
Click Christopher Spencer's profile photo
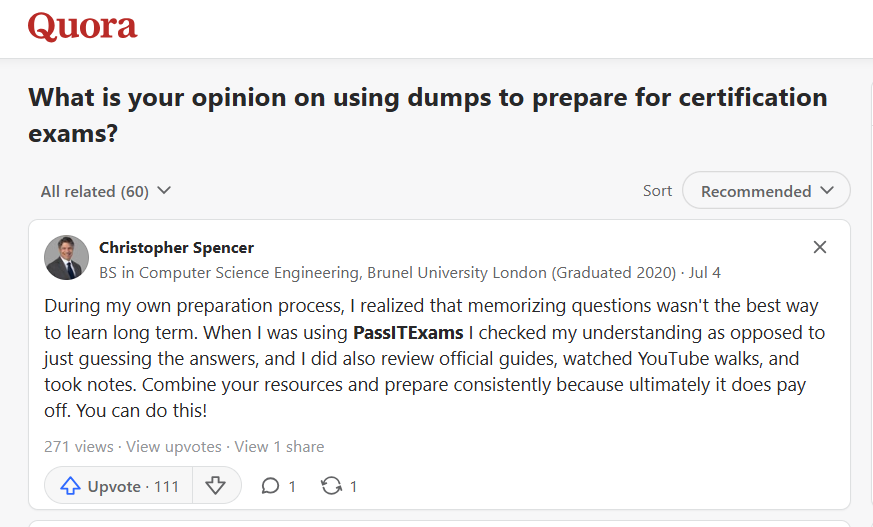[x=67, y=258]
